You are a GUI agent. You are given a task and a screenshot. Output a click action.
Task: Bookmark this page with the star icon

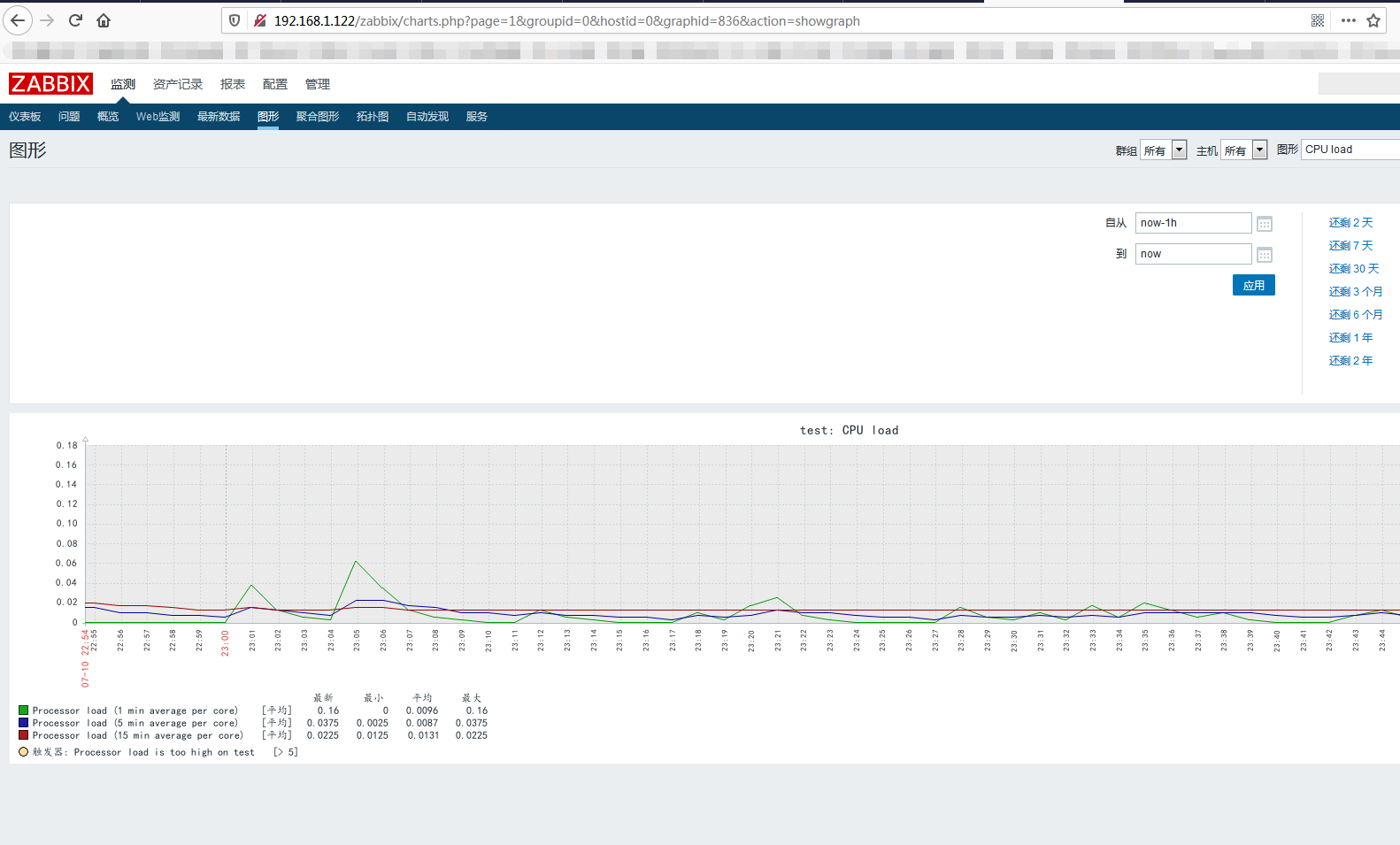click(1373, 20)
